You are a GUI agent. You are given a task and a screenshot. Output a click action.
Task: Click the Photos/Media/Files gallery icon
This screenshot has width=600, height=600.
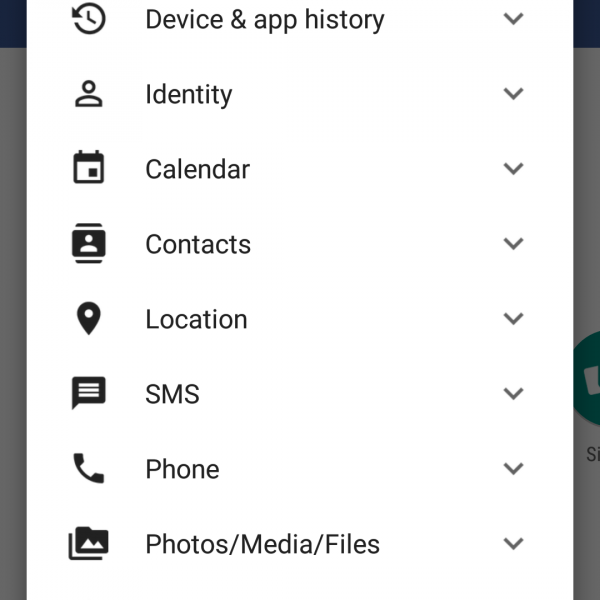89,544
